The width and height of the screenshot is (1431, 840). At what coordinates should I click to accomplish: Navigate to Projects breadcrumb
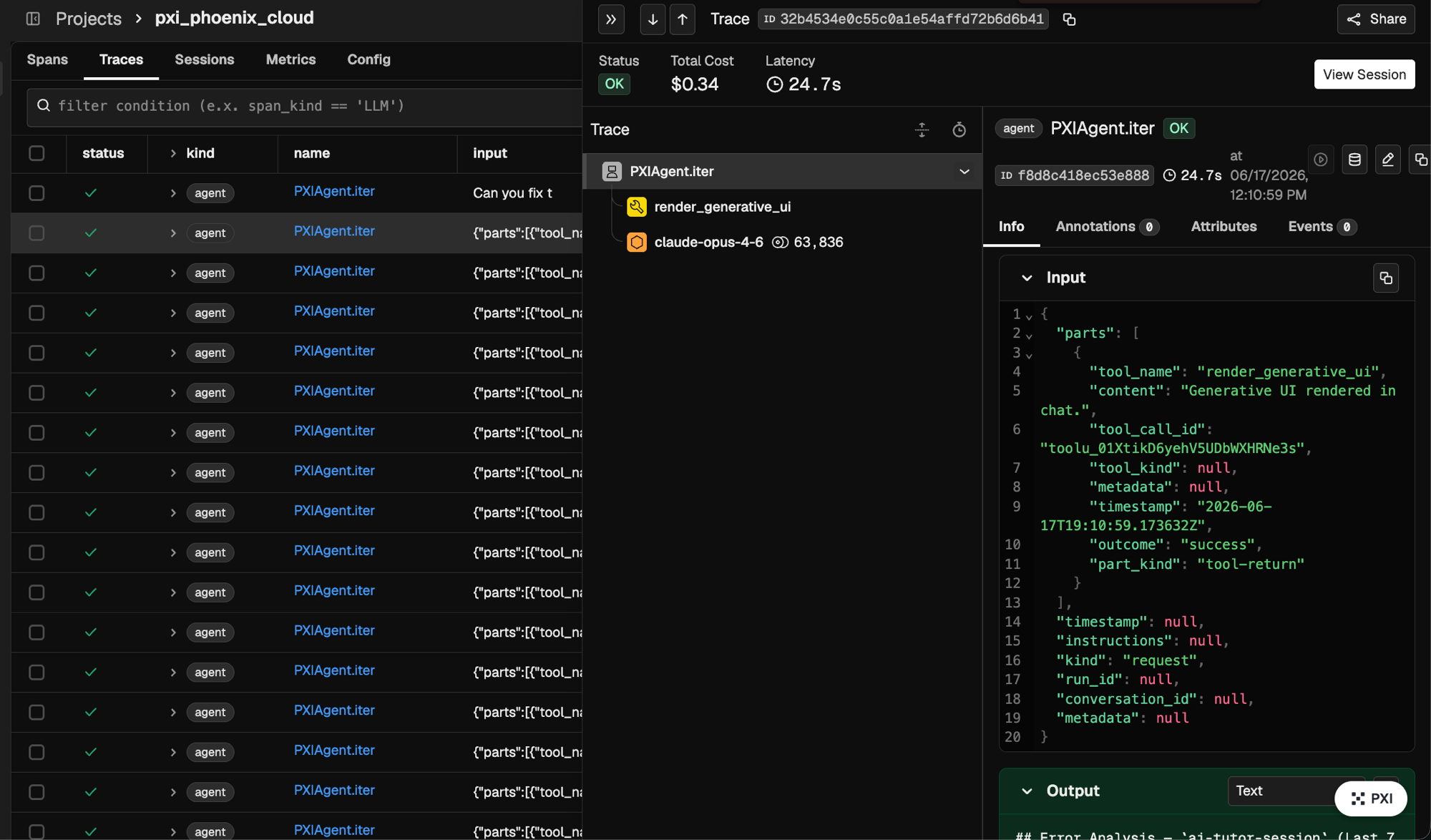click(89, 19)
